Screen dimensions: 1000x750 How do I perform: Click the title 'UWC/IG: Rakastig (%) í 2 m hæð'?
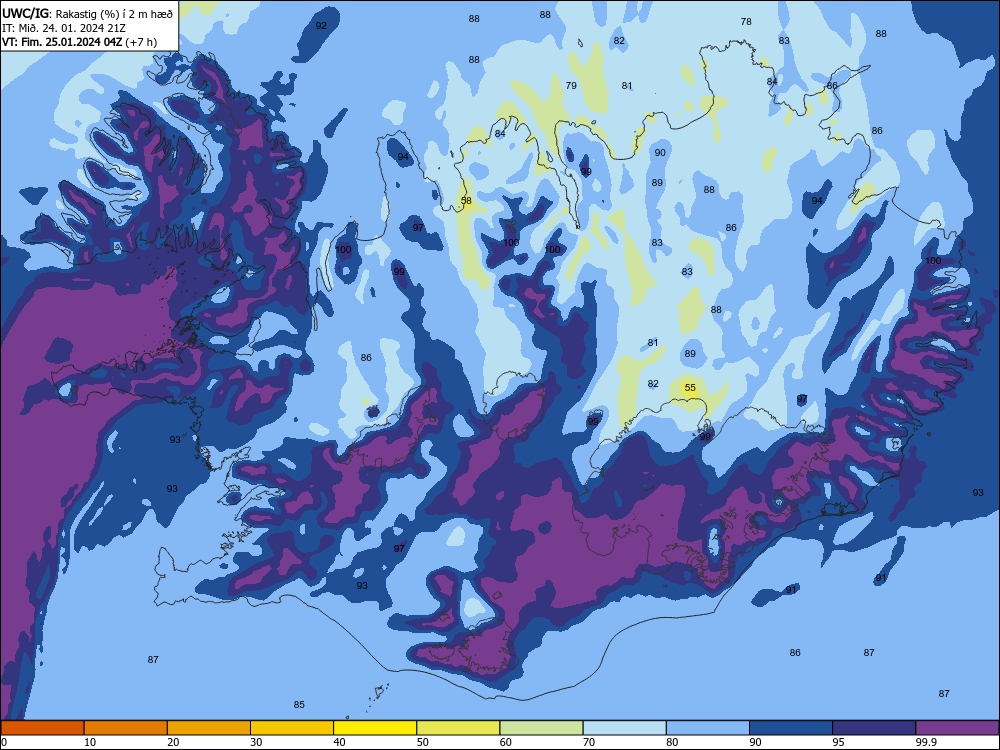pyautogui.click(x=87, y=13)
